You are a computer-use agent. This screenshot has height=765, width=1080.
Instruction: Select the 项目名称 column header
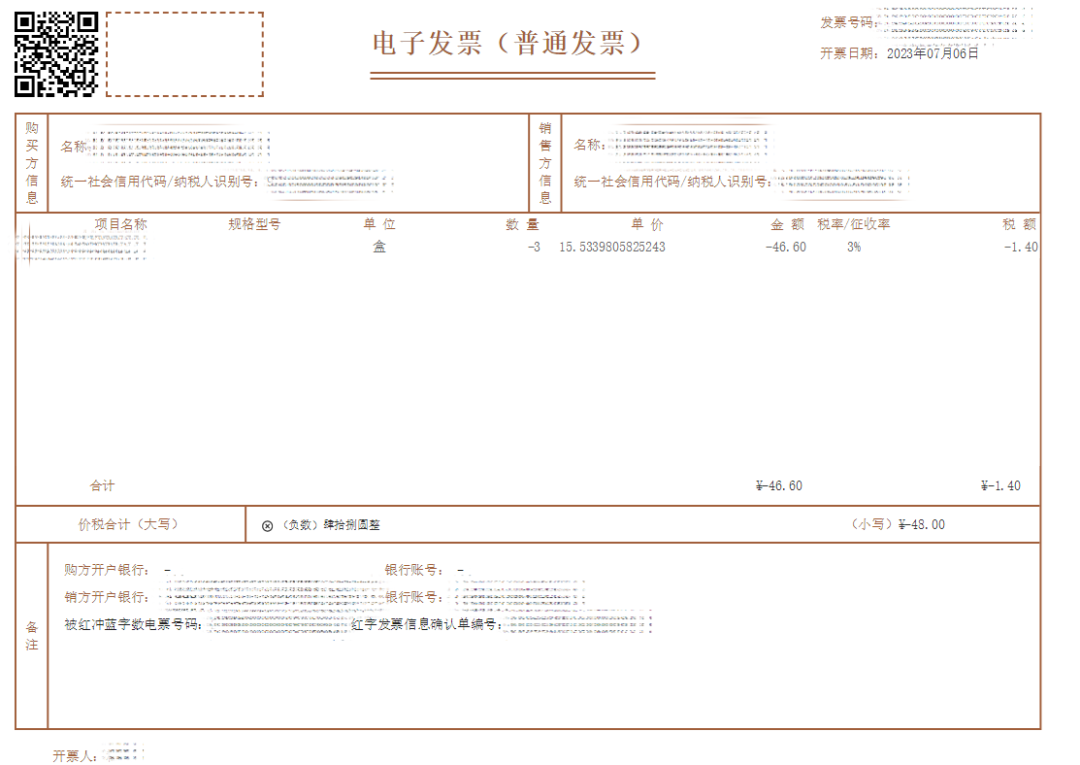[120, 224]
